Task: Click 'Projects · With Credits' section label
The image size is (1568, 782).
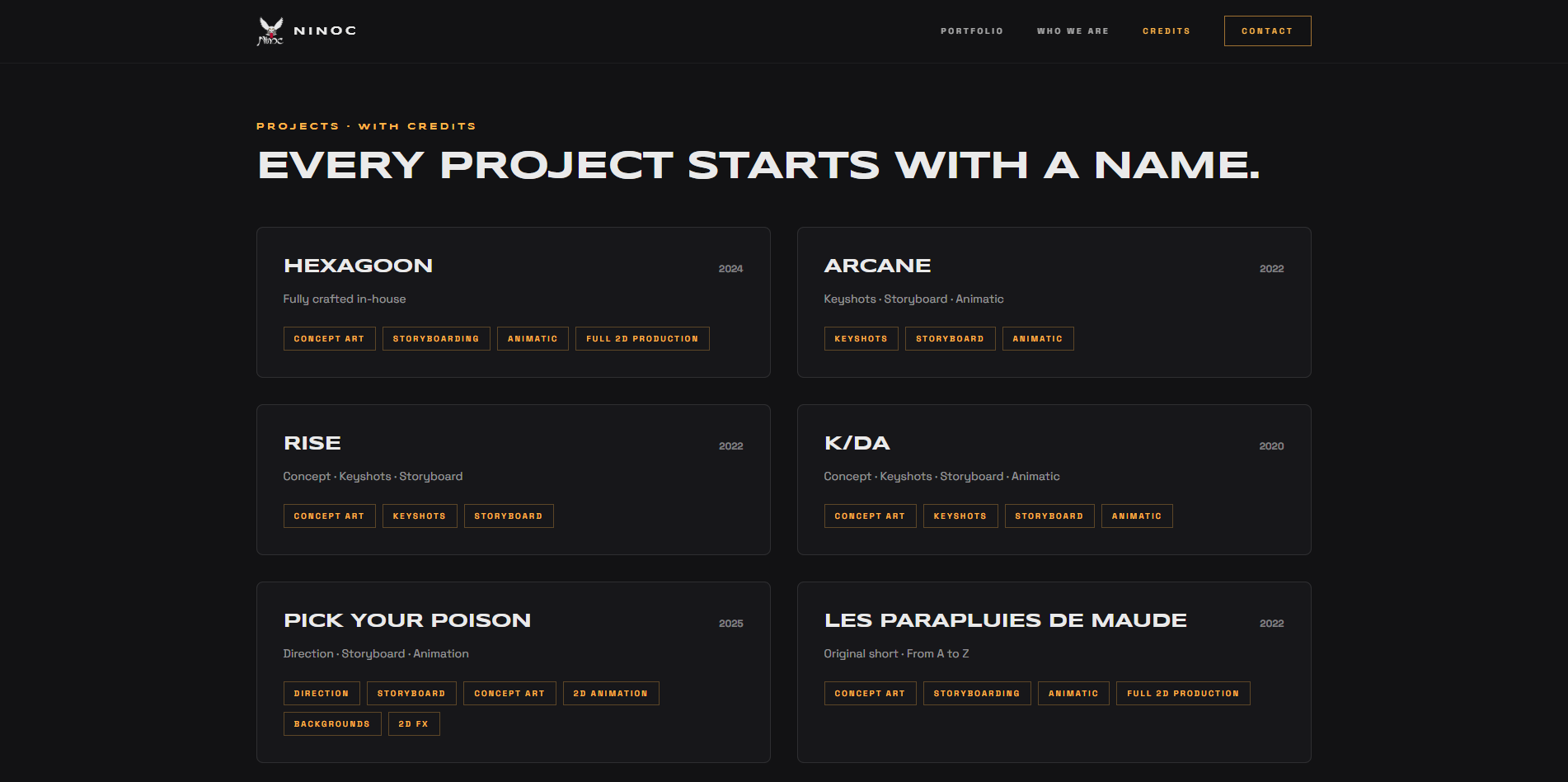Action: [x=366, y=126]
